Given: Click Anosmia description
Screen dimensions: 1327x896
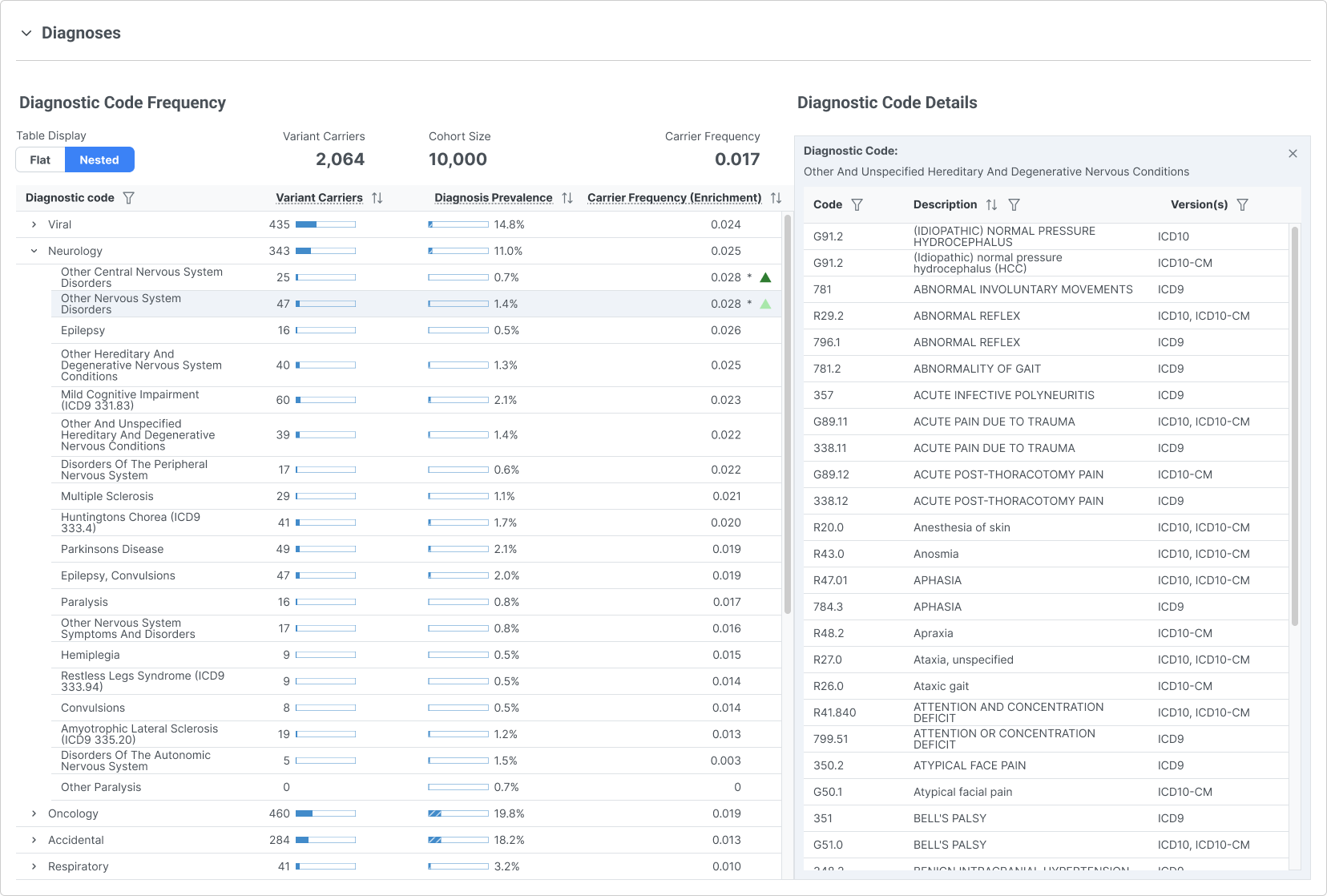Looking at the screenshot, I should (x=936, y=554).
